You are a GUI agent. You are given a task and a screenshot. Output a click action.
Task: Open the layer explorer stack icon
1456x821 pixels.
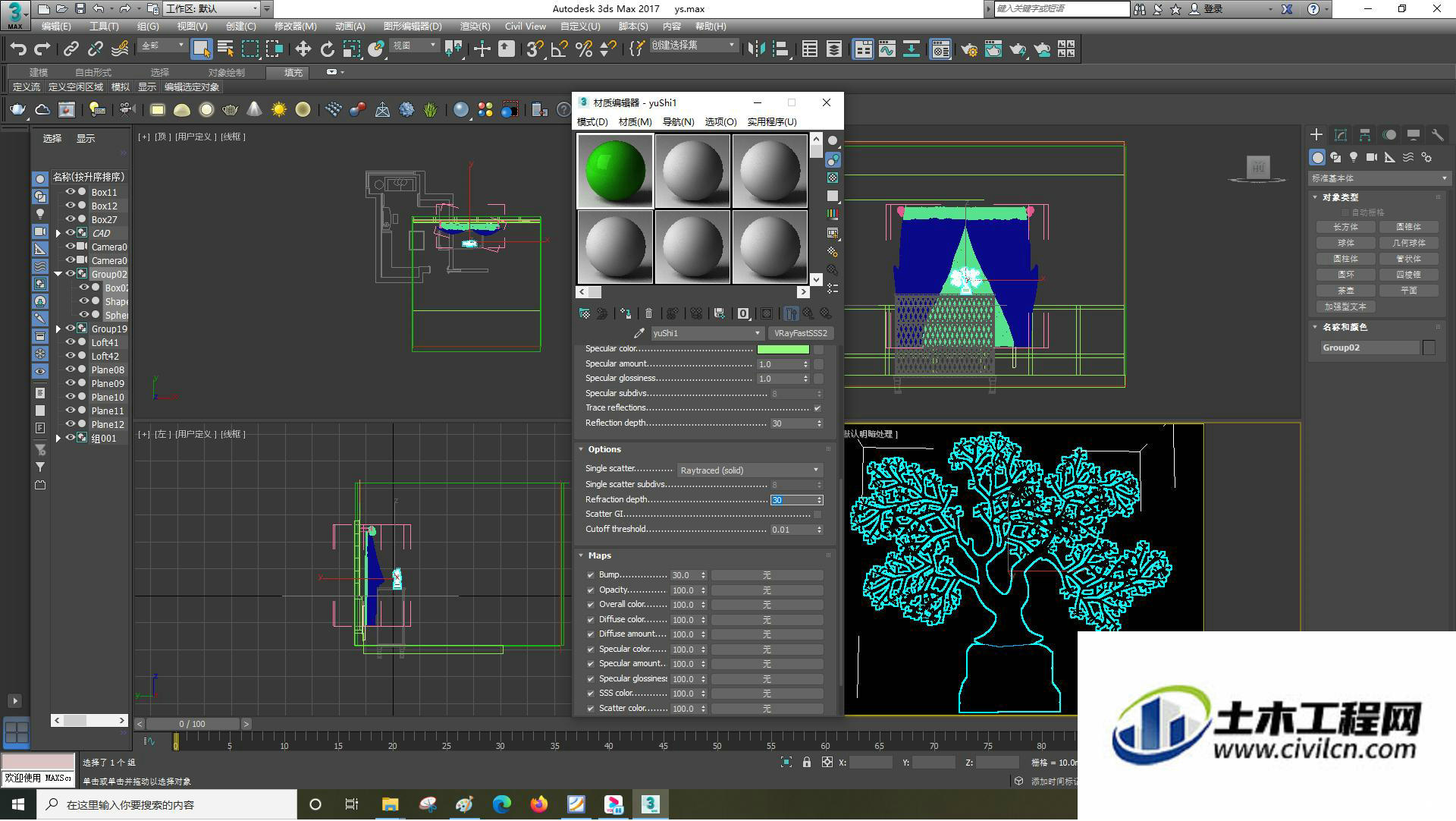pos(834,49)
